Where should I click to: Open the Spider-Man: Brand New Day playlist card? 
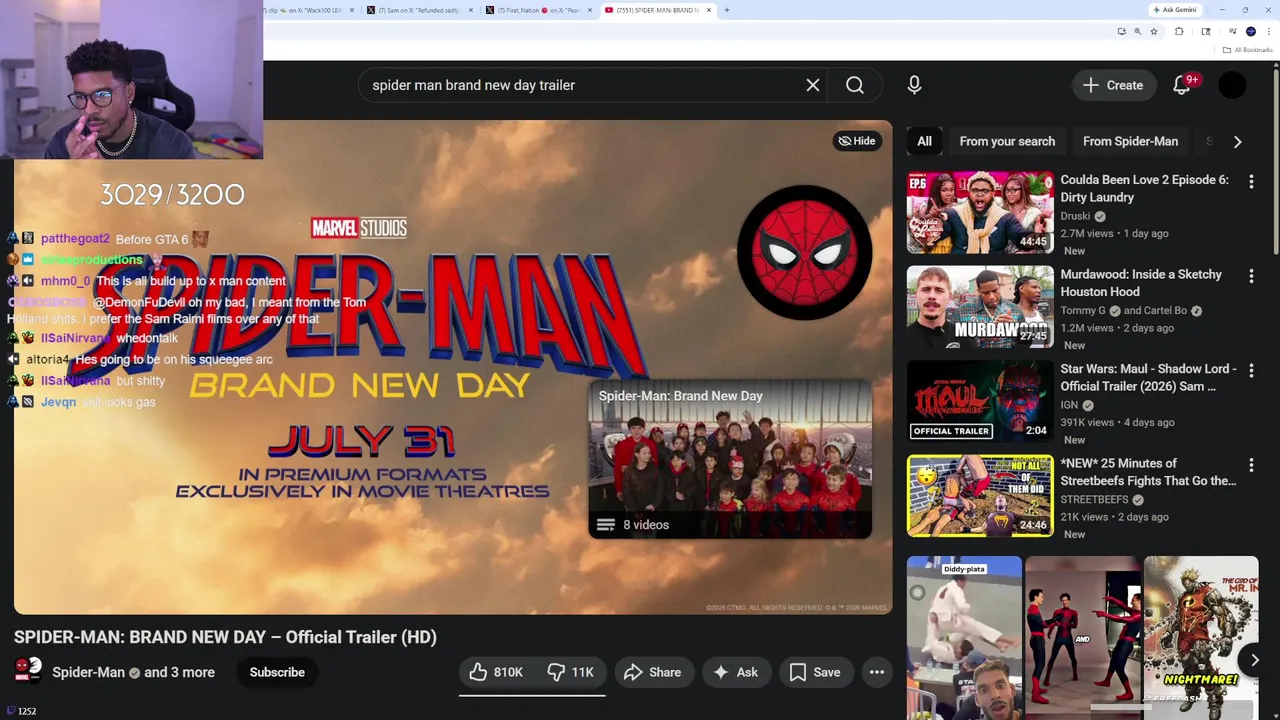coord(730,459)
